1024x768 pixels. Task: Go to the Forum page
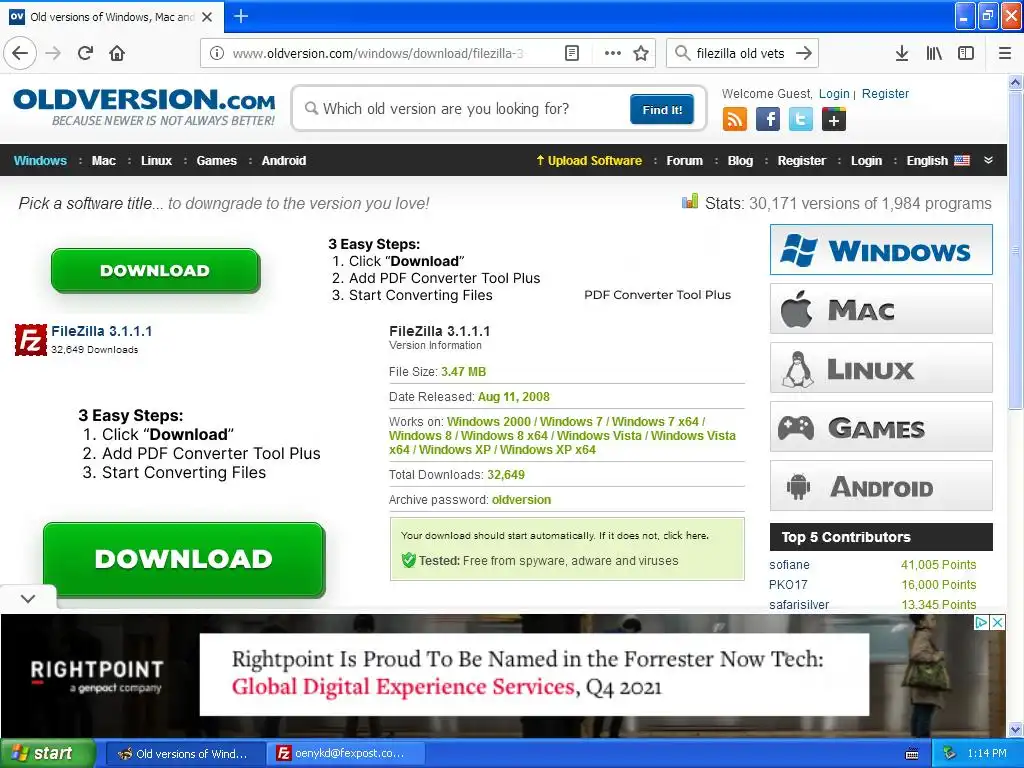click(x=684, y=161)
